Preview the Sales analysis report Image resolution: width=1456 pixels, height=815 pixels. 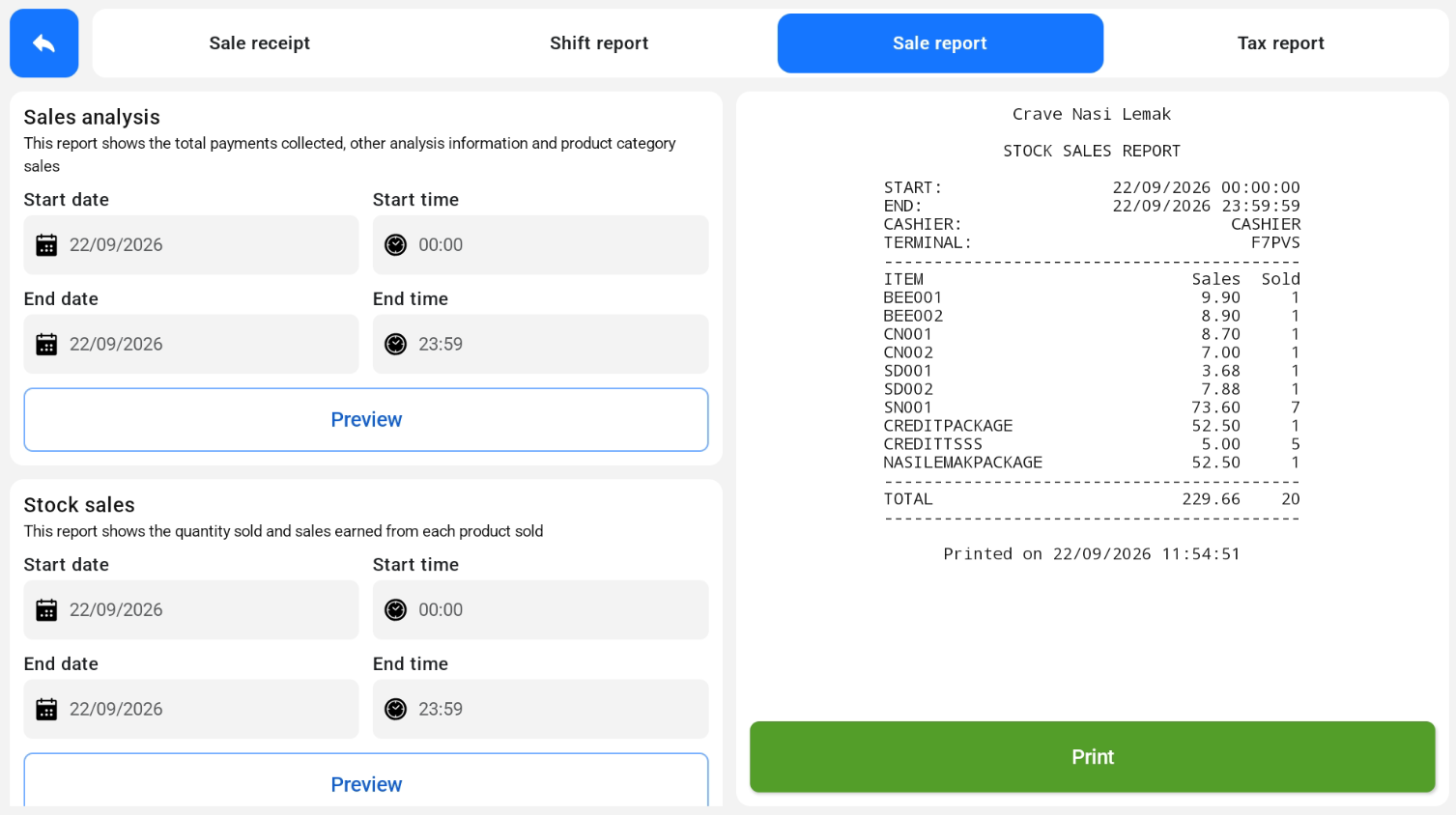click(366, 420)
